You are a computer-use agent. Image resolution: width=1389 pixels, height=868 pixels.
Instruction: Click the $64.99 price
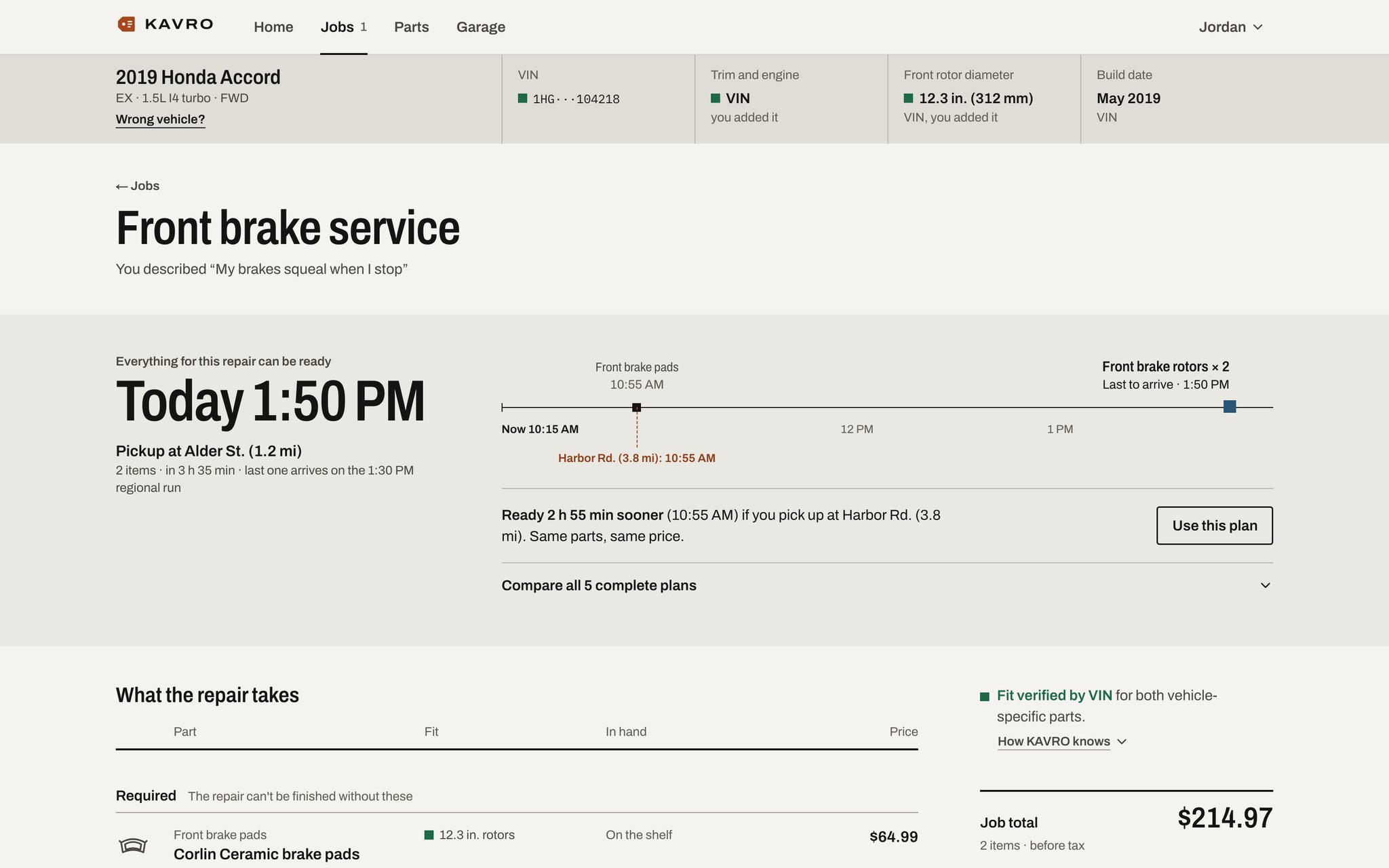tap(894, 837)
